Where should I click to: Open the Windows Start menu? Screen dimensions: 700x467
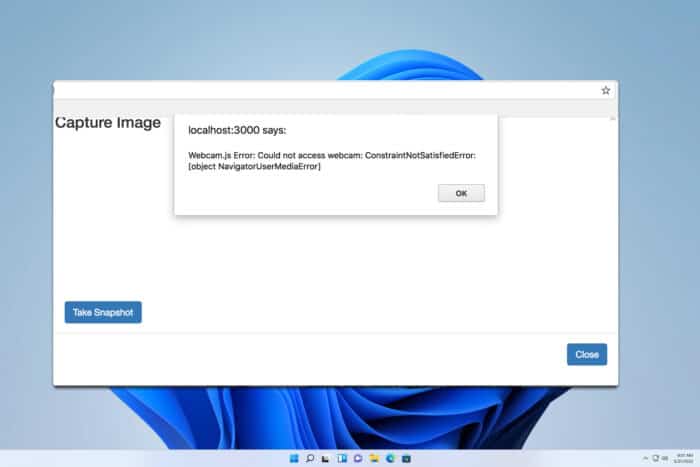click(294, 459)
